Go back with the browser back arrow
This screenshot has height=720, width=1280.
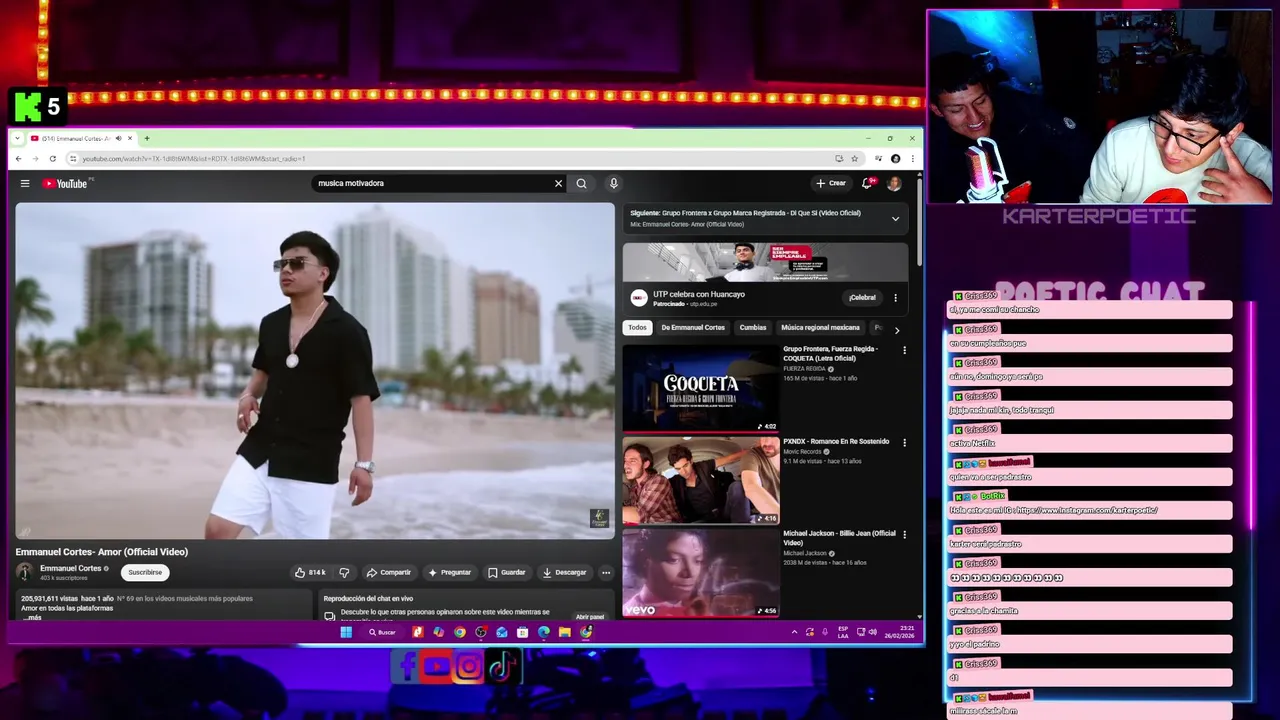18,158
